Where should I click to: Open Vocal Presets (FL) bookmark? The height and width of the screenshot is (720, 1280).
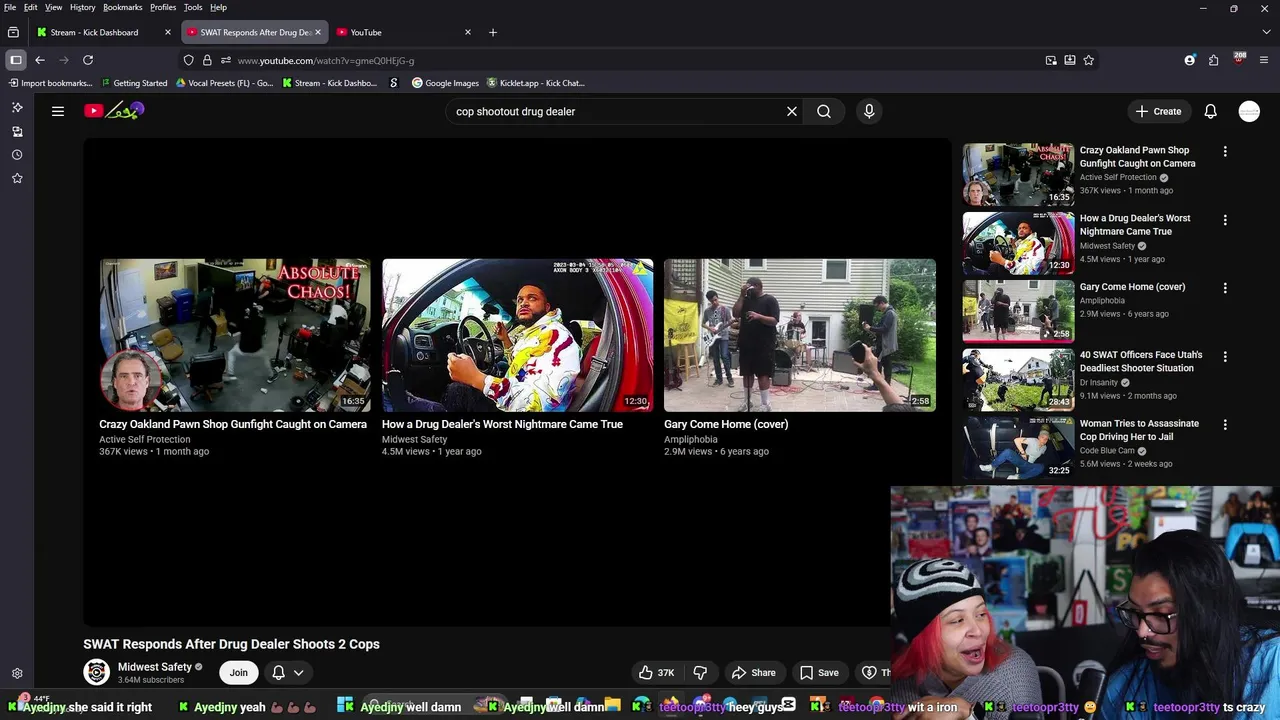224,83
